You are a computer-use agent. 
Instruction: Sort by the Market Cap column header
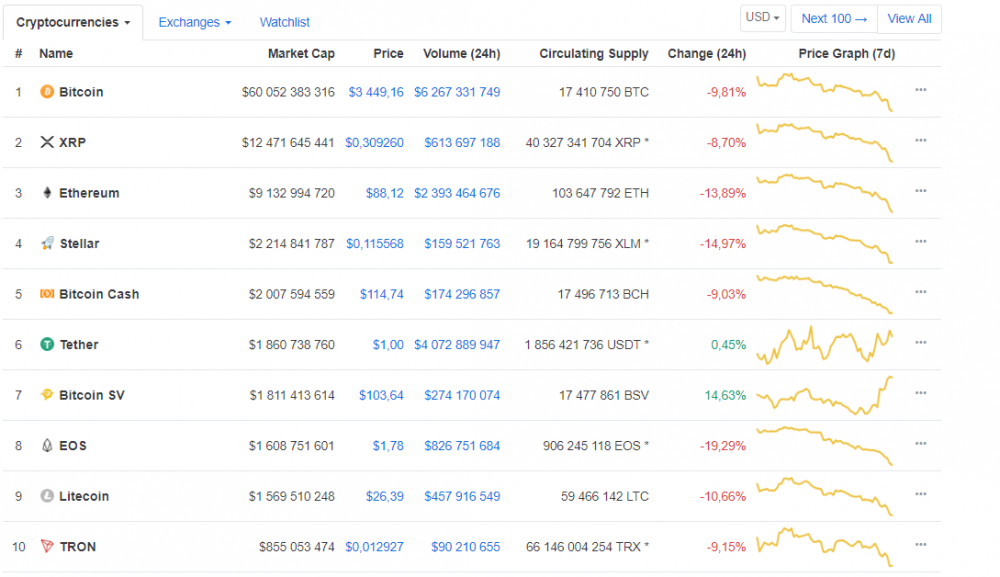tap(301, 54)
